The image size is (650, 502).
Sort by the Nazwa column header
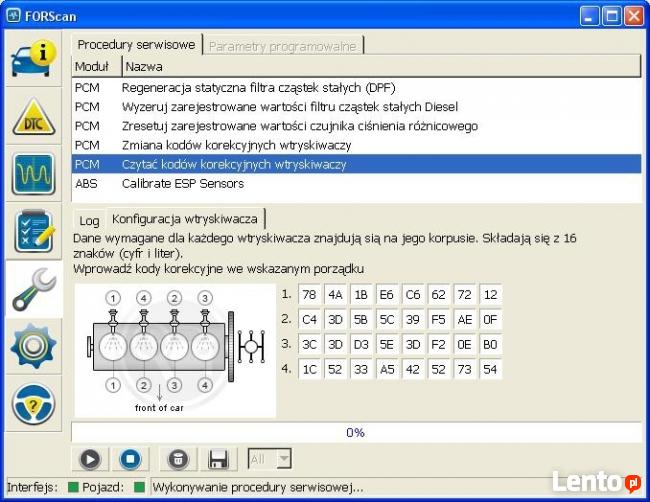tap(381, 66)
